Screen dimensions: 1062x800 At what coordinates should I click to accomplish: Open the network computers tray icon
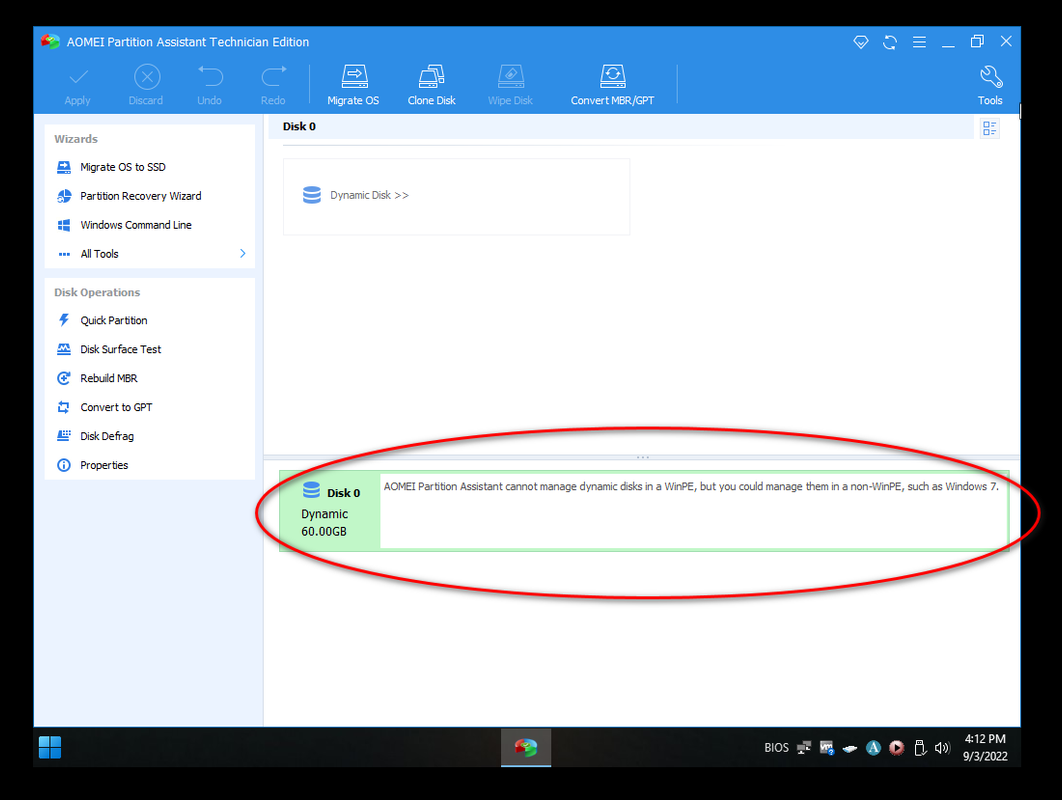[804, 748]
